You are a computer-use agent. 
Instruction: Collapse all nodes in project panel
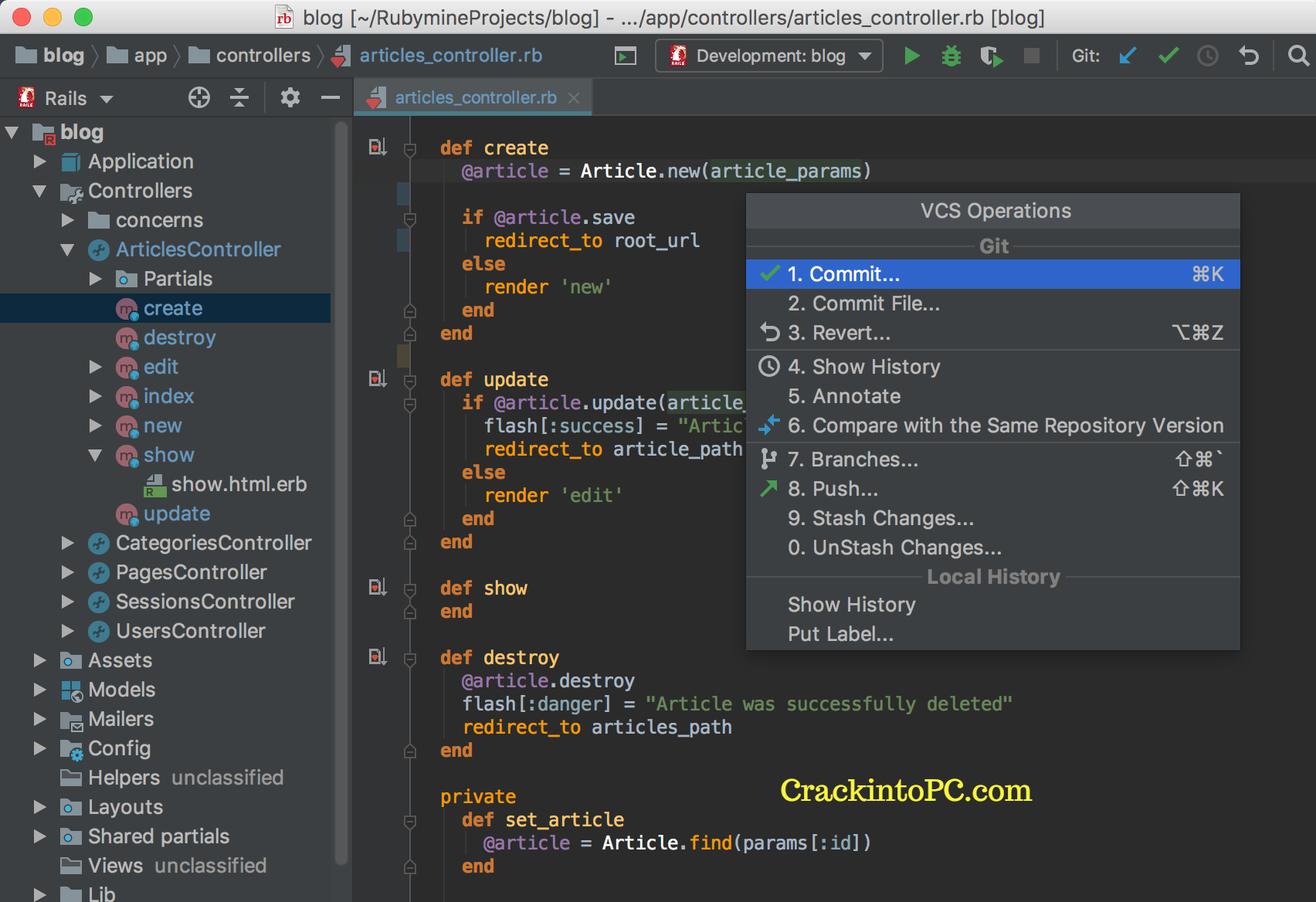point(239,97)
